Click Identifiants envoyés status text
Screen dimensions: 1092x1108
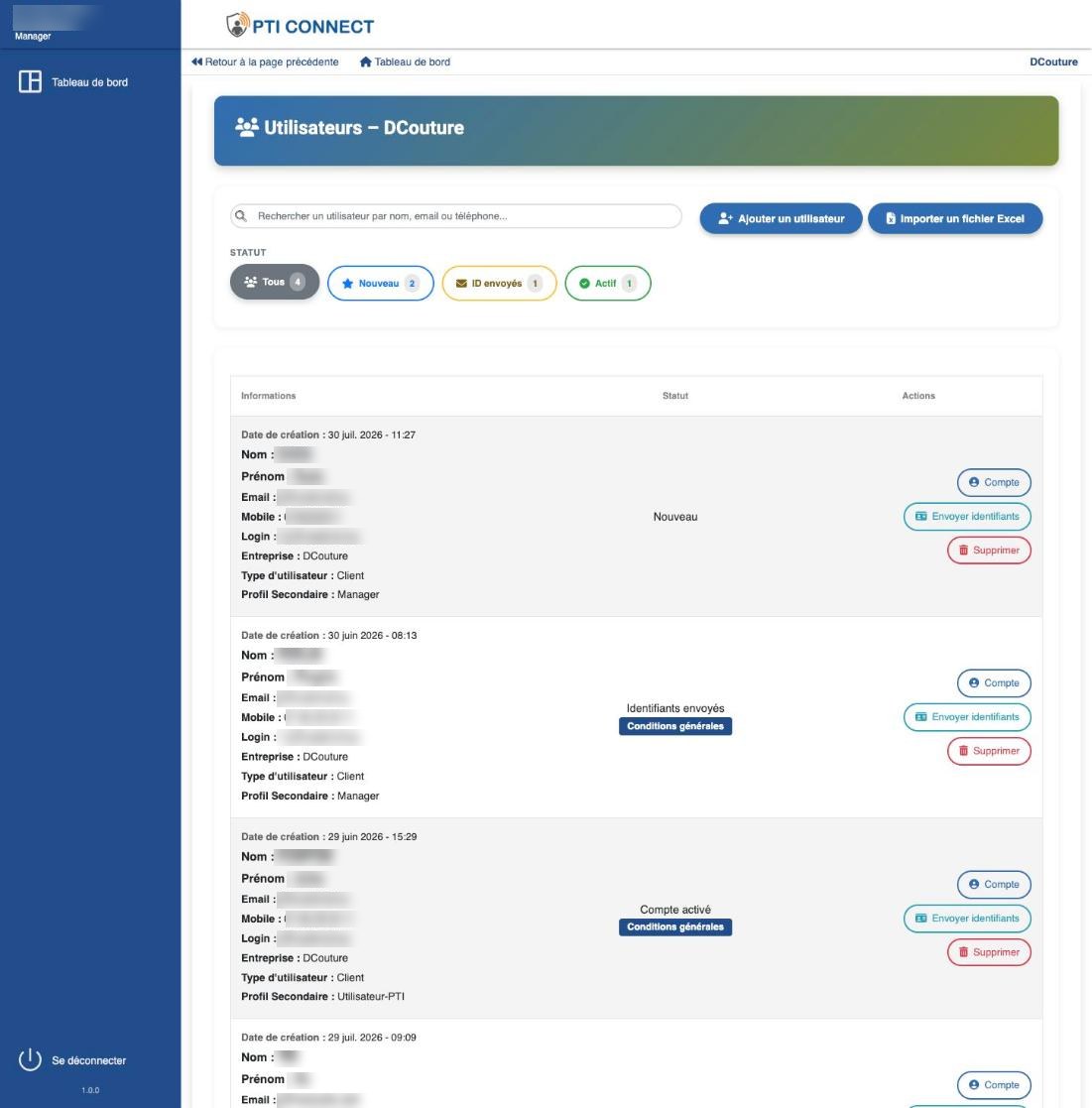pos(675,708)
